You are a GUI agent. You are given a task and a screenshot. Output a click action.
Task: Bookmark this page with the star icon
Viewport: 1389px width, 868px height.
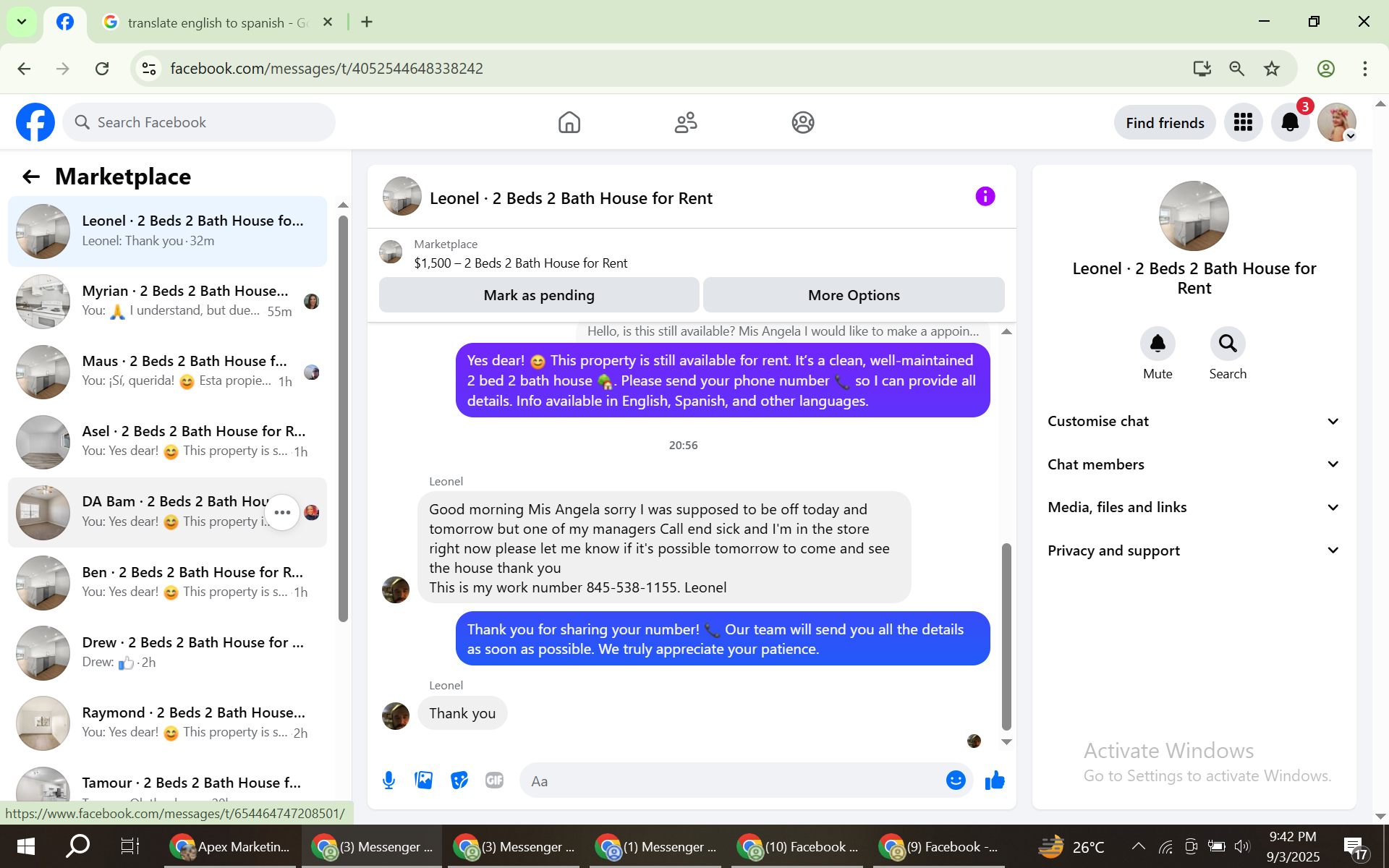(1272, 69)
